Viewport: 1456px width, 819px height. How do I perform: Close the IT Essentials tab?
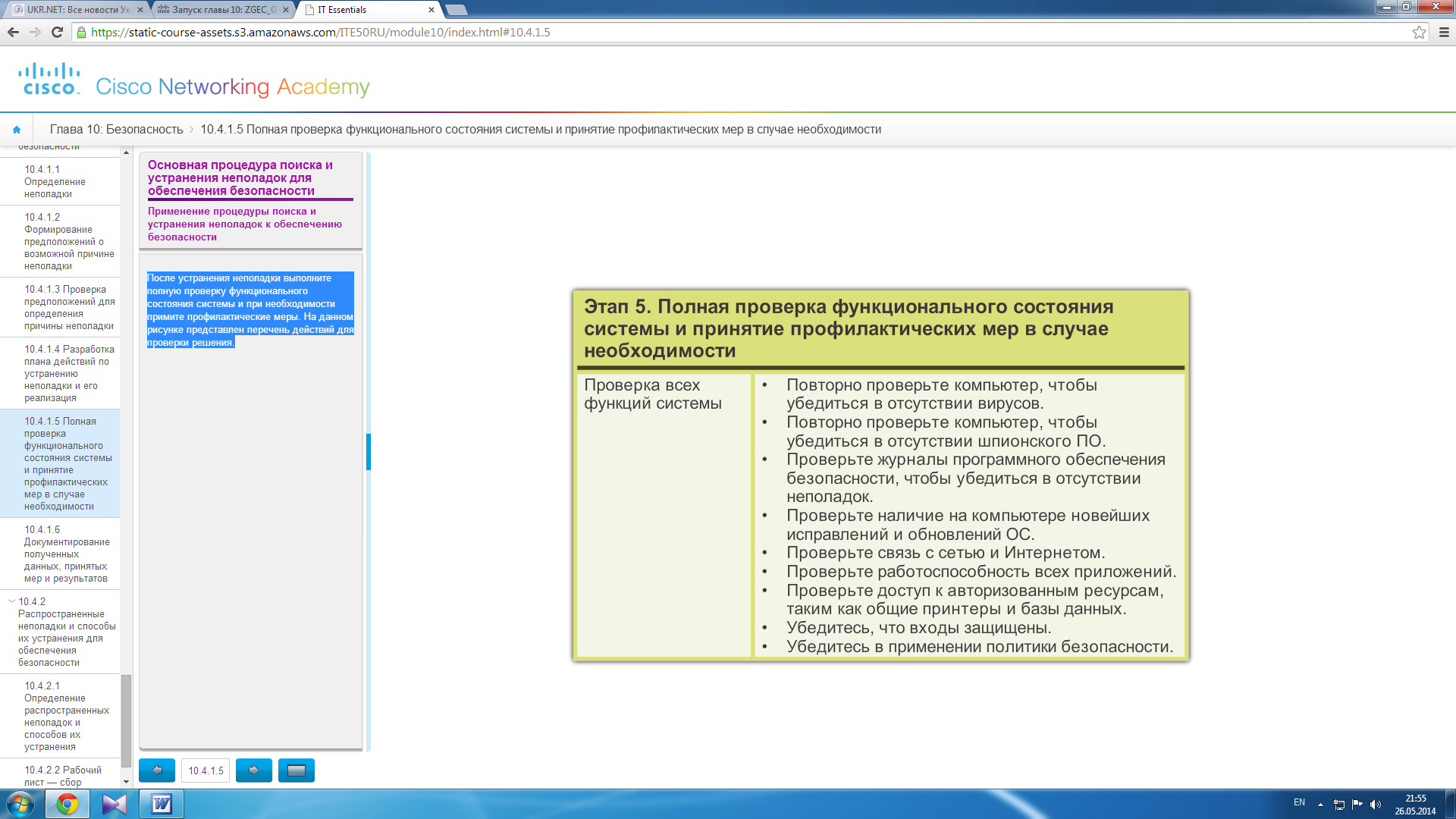(431, 10)
